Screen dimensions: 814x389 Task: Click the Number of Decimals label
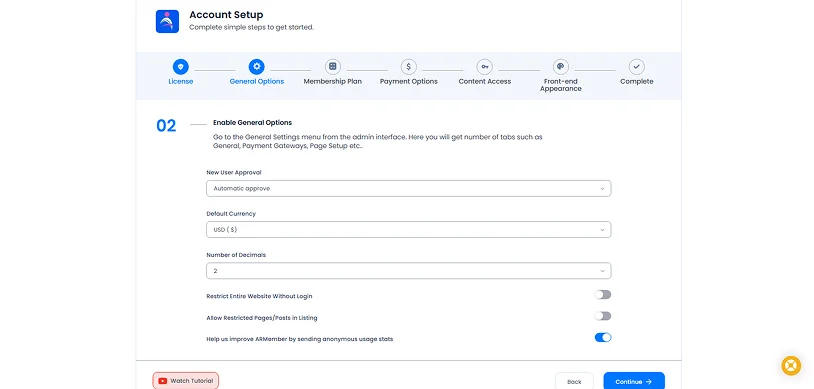[x=236, y=255]
